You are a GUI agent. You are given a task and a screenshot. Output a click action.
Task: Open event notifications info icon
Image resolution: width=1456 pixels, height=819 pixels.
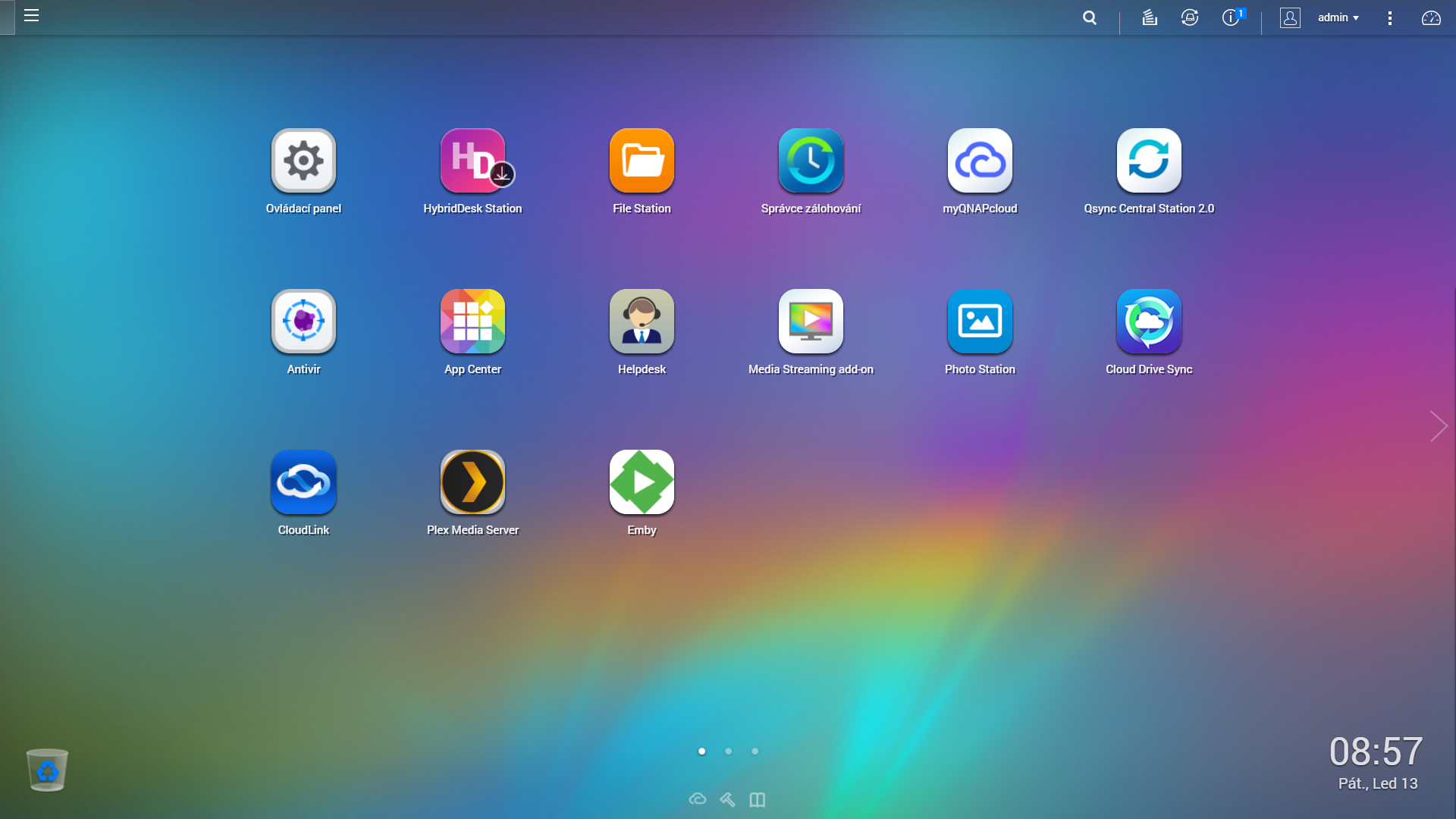pyautogui.click(x=1230, y=17)
